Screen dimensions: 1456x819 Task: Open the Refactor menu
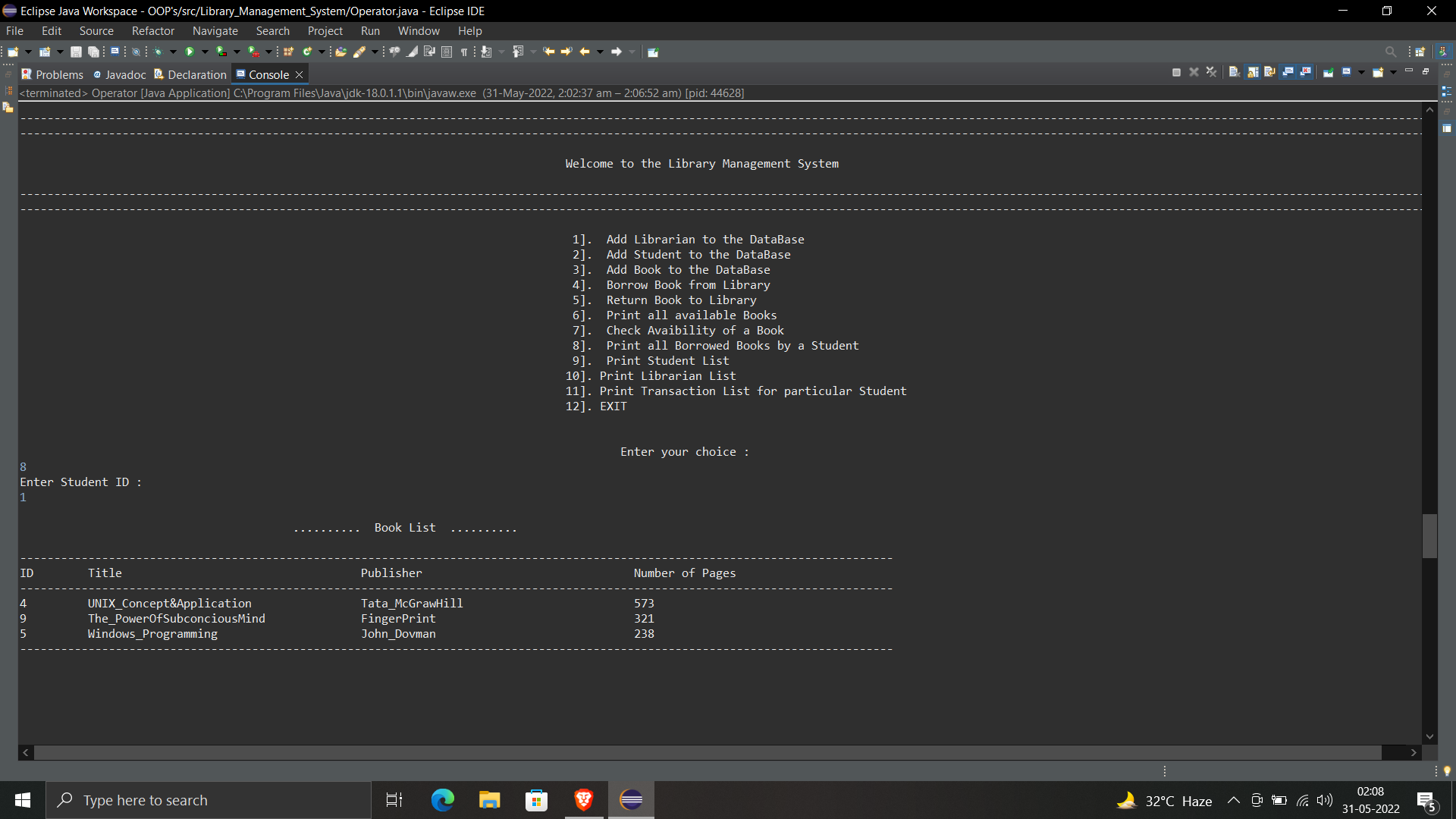coord(152,31)
